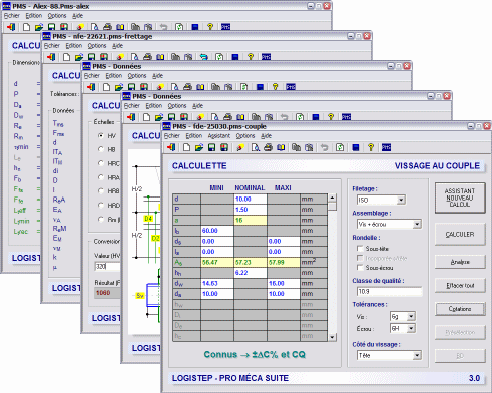Open the Options menu in the fde-25030 window

[245, 136]
